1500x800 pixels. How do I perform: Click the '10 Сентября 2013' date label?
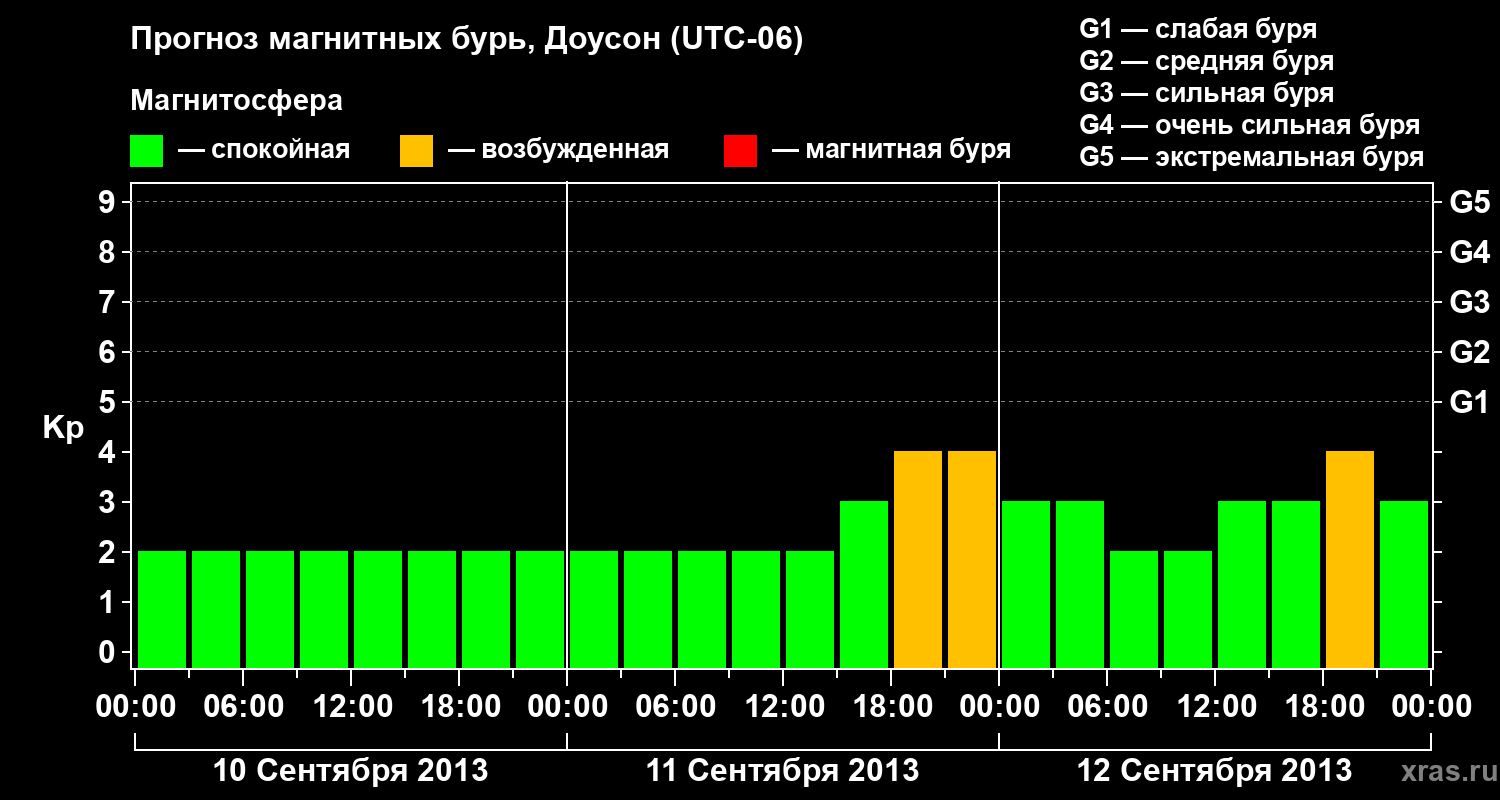[351, 771]
